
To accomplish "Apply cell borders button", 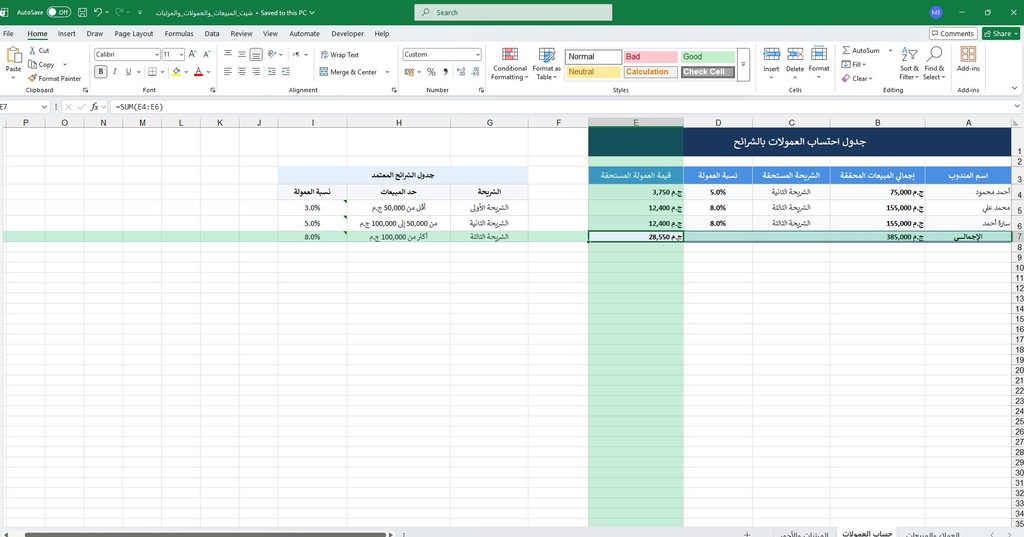I will (x=152, y=72).
